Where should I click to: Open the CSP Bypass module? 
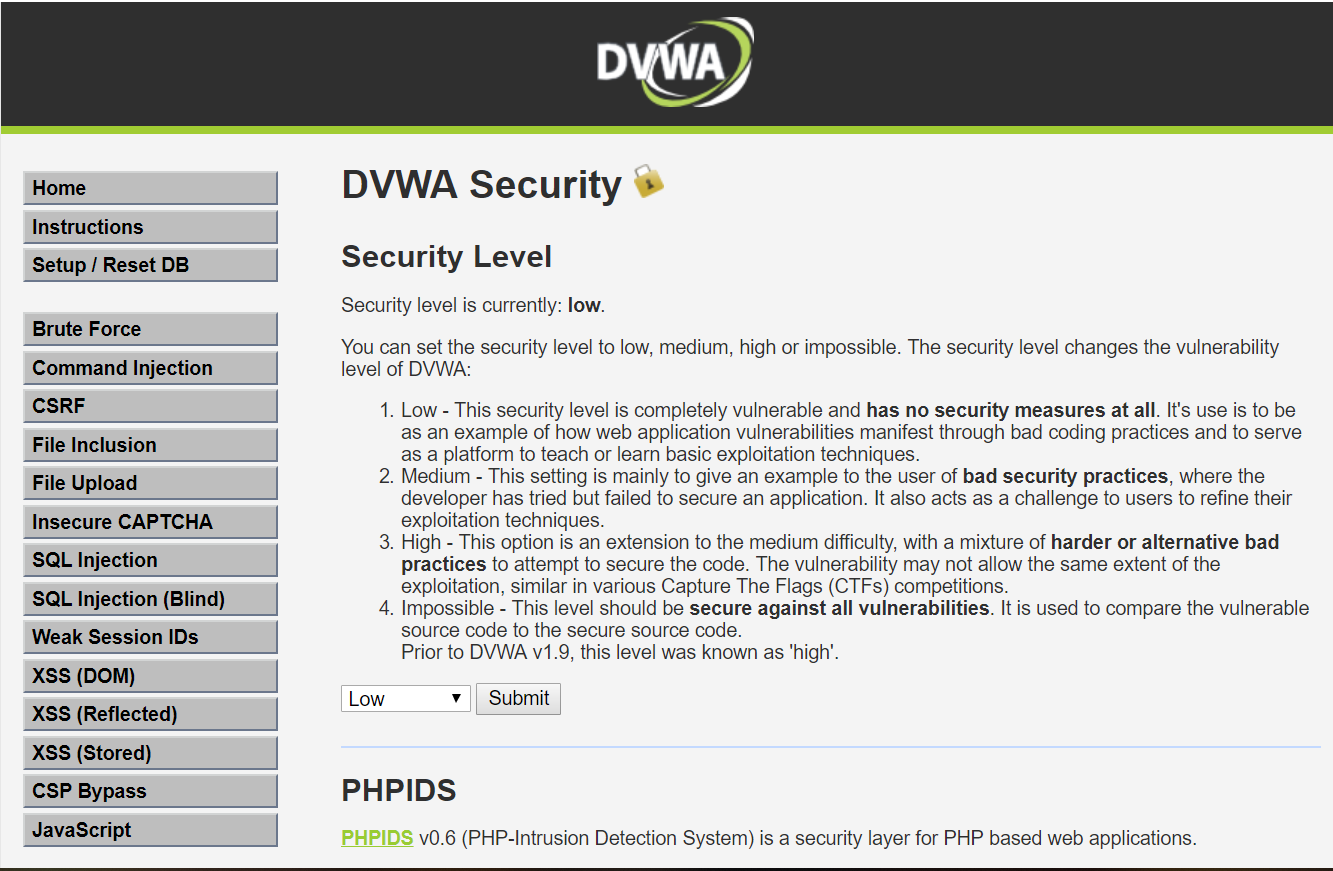[149, 790]
